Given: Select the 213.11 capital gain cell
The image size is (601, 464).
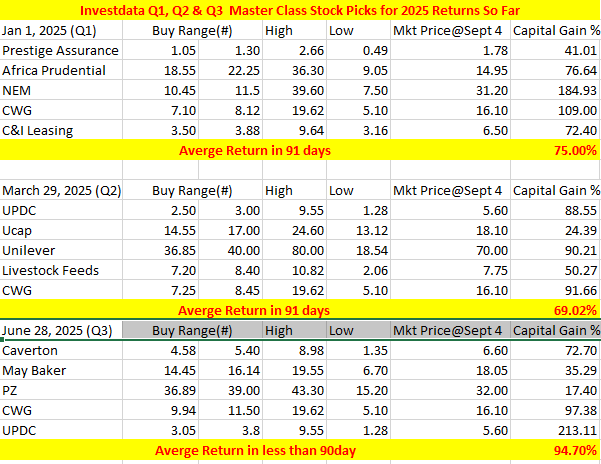Looking at the screenshot, I should 556,430.
